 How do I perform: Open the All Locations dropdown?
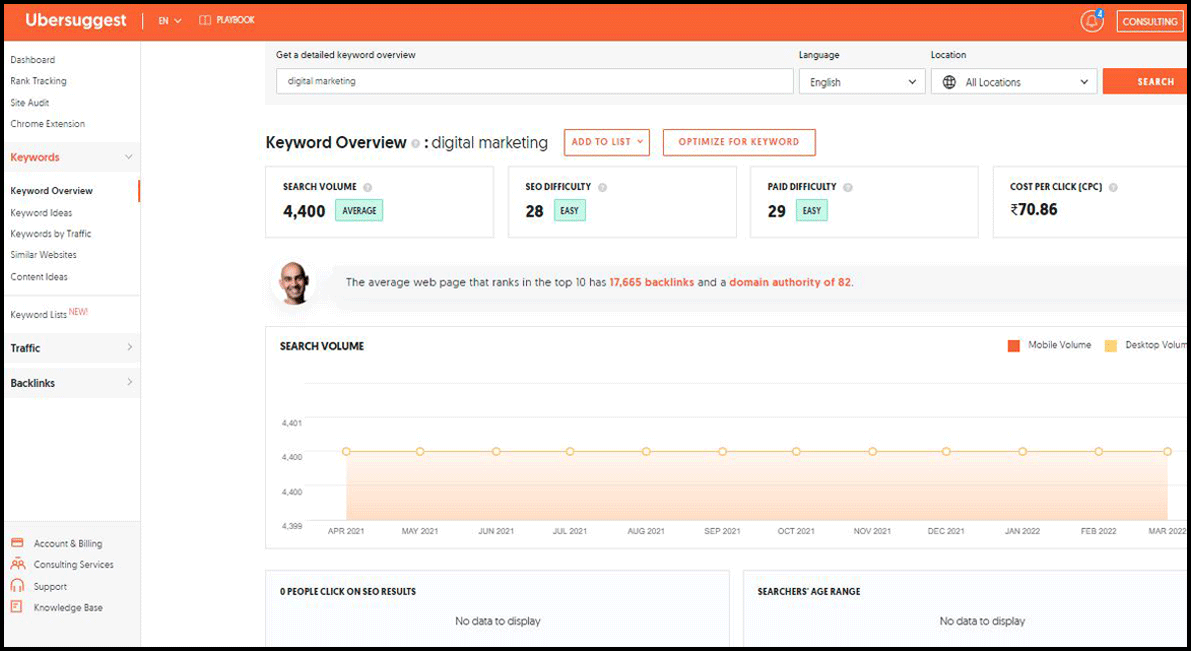[x=1013, y=82]
